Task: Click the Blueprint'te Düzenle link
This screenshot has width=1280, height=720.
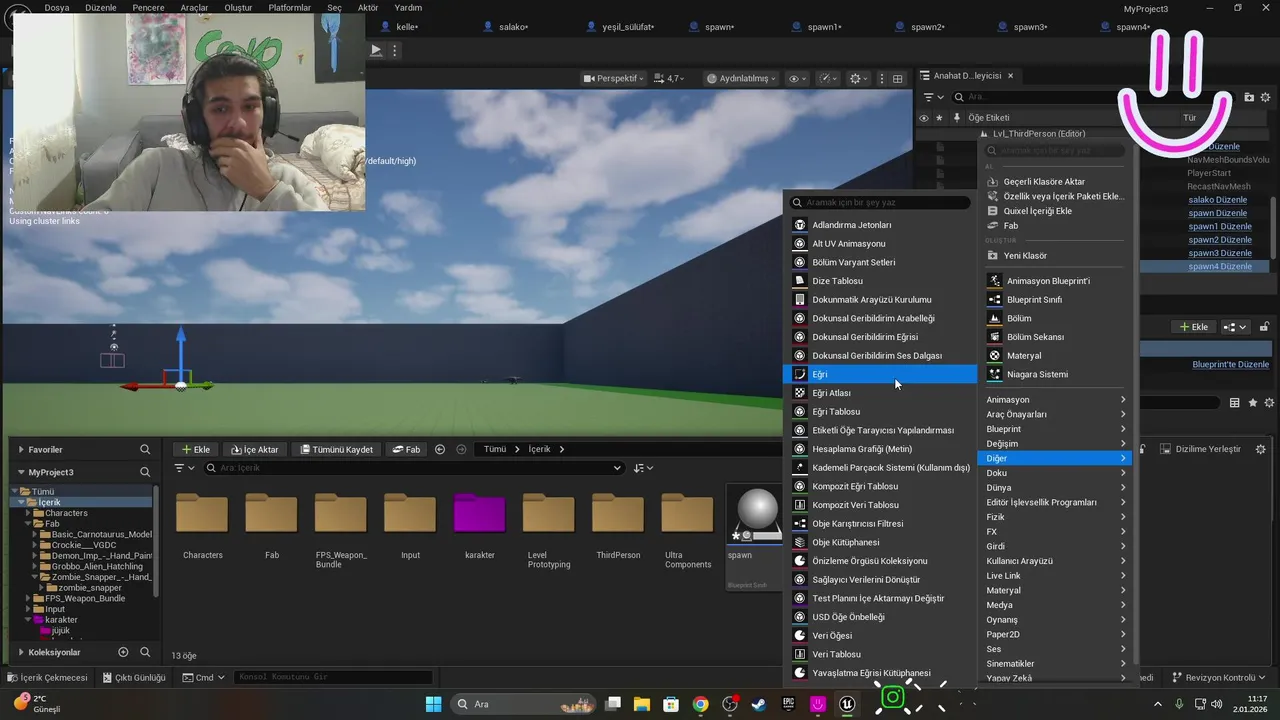Action: pos(1230,365)
